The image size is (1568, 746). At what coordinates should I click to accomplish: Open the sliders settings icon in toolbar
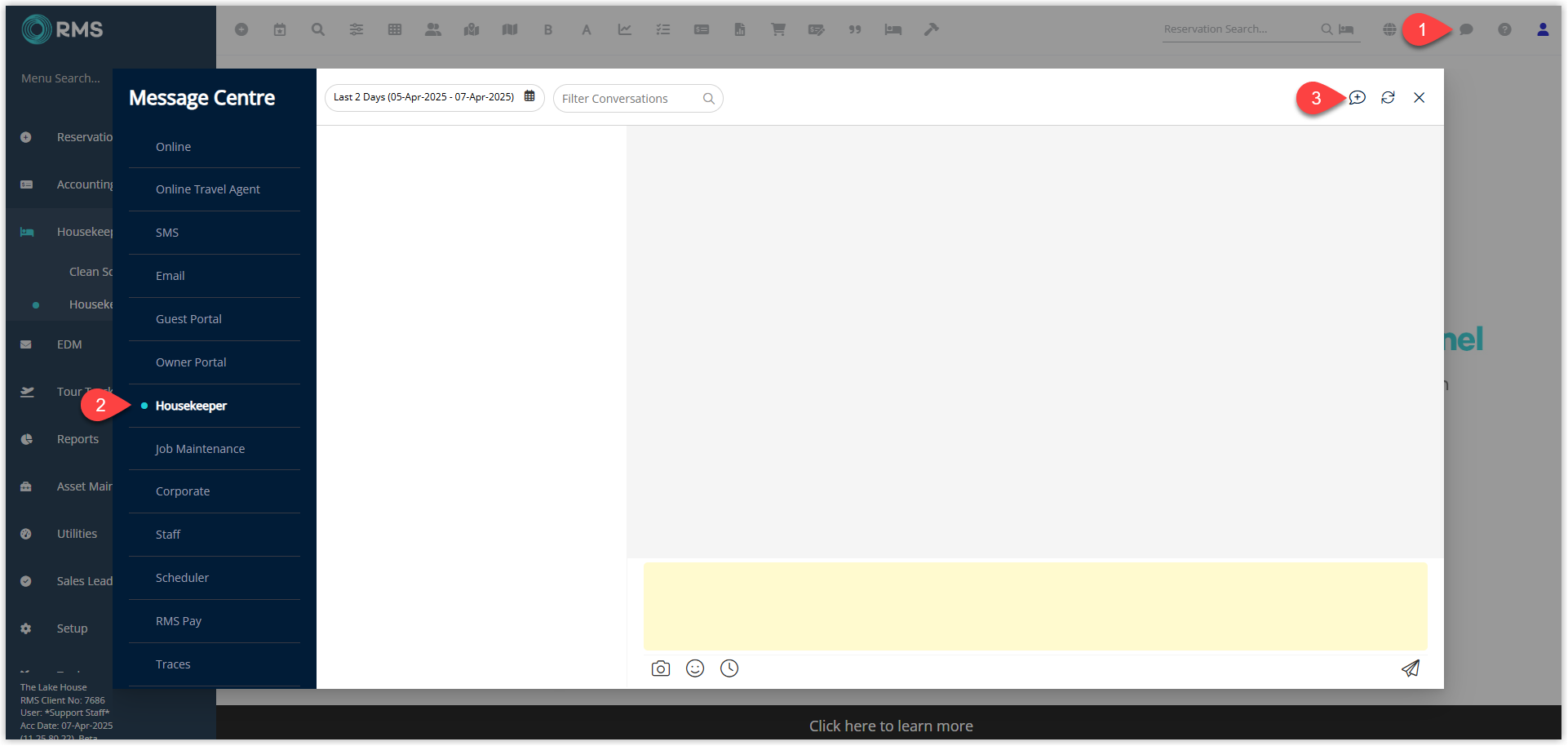357,29
